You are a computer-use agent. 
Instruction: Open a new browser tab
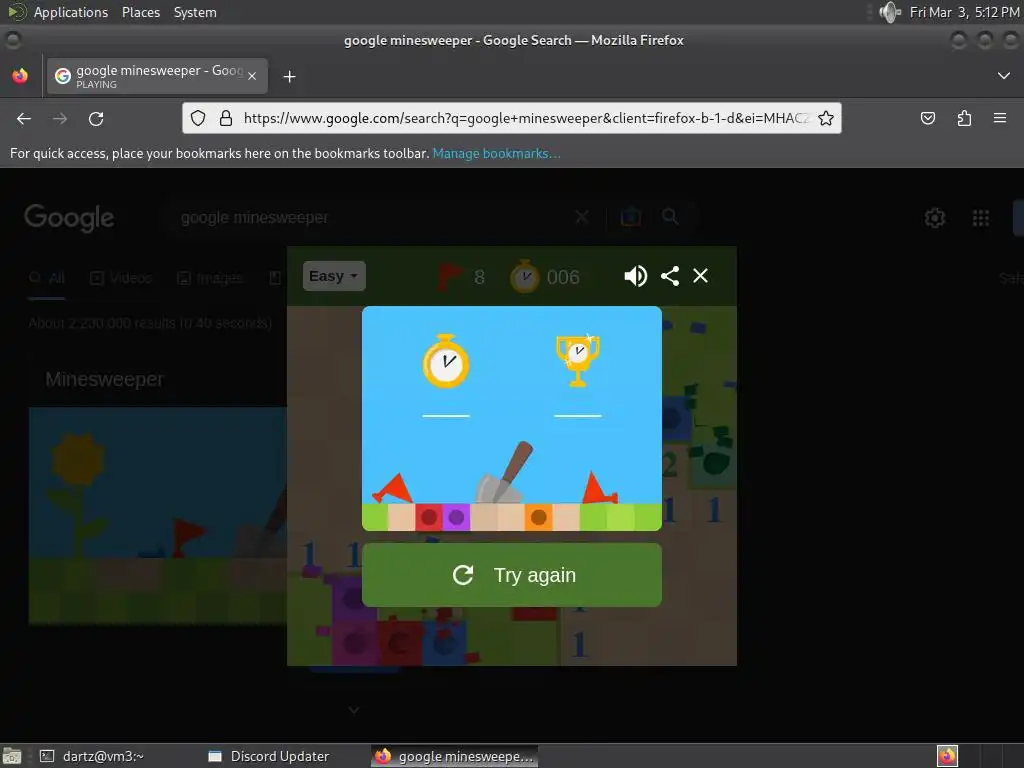pyautogui.click(x=289, y=77)
